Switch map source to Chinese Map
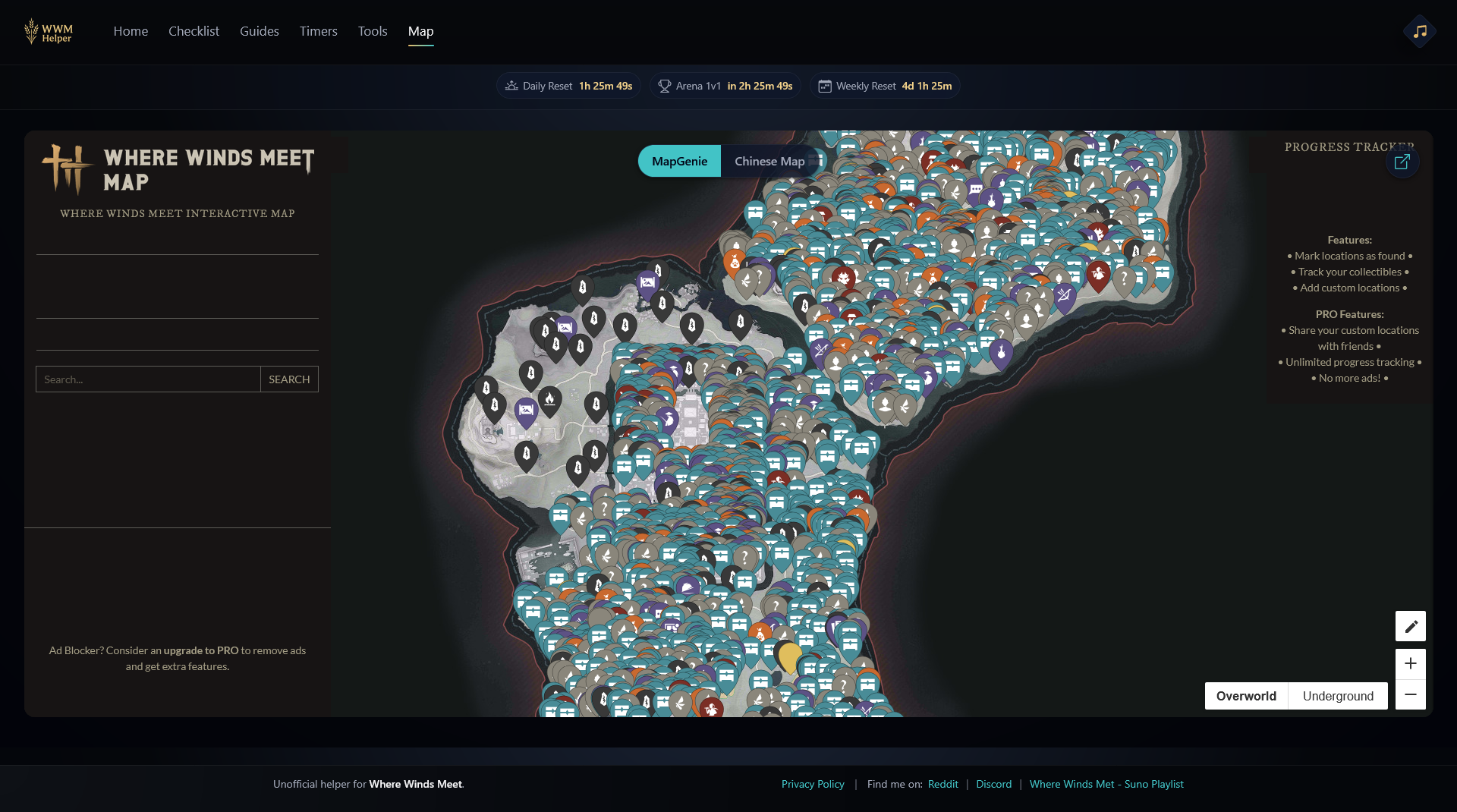This screenshot has width=1457, height=812. (769, 161)
